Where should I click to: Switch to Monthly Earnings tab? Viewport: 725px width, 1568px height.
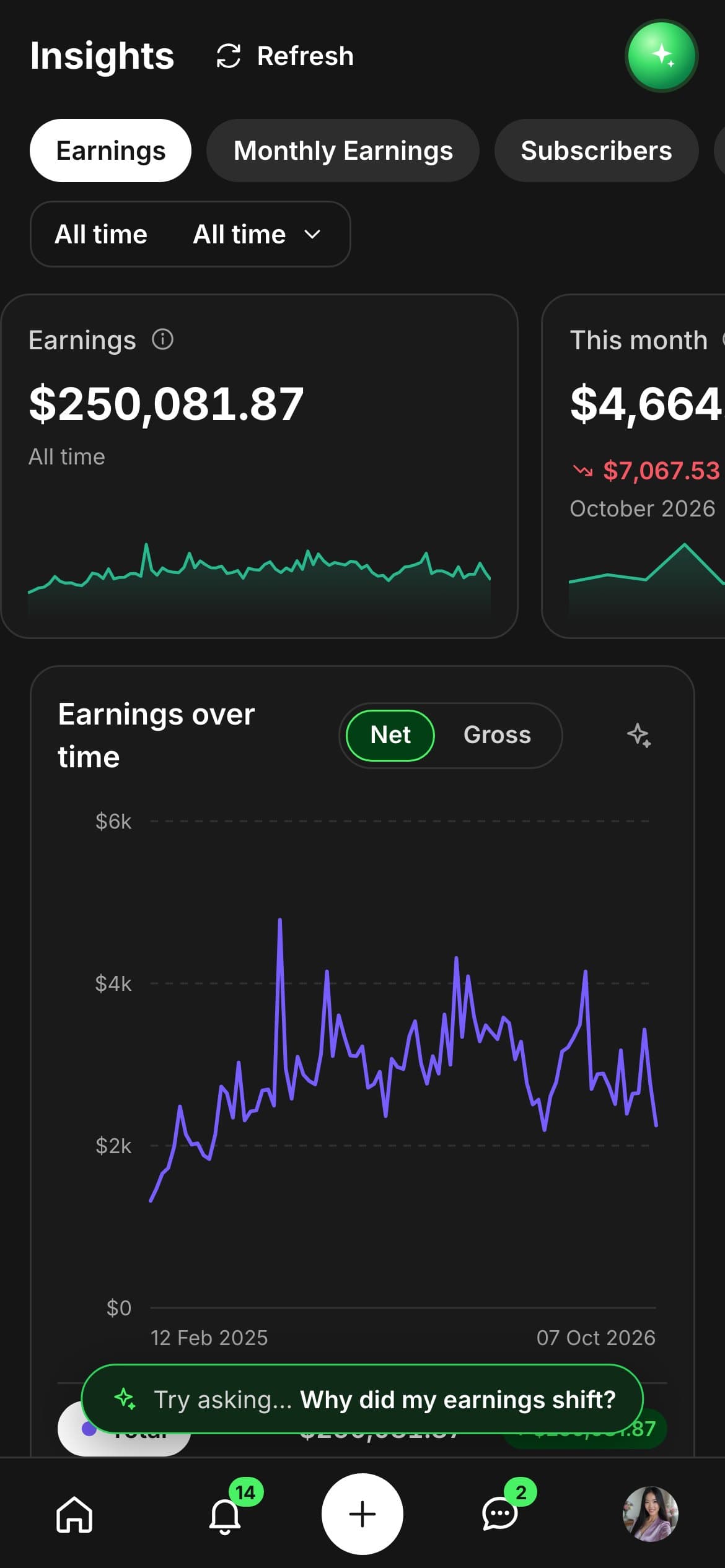coord(343,150)
